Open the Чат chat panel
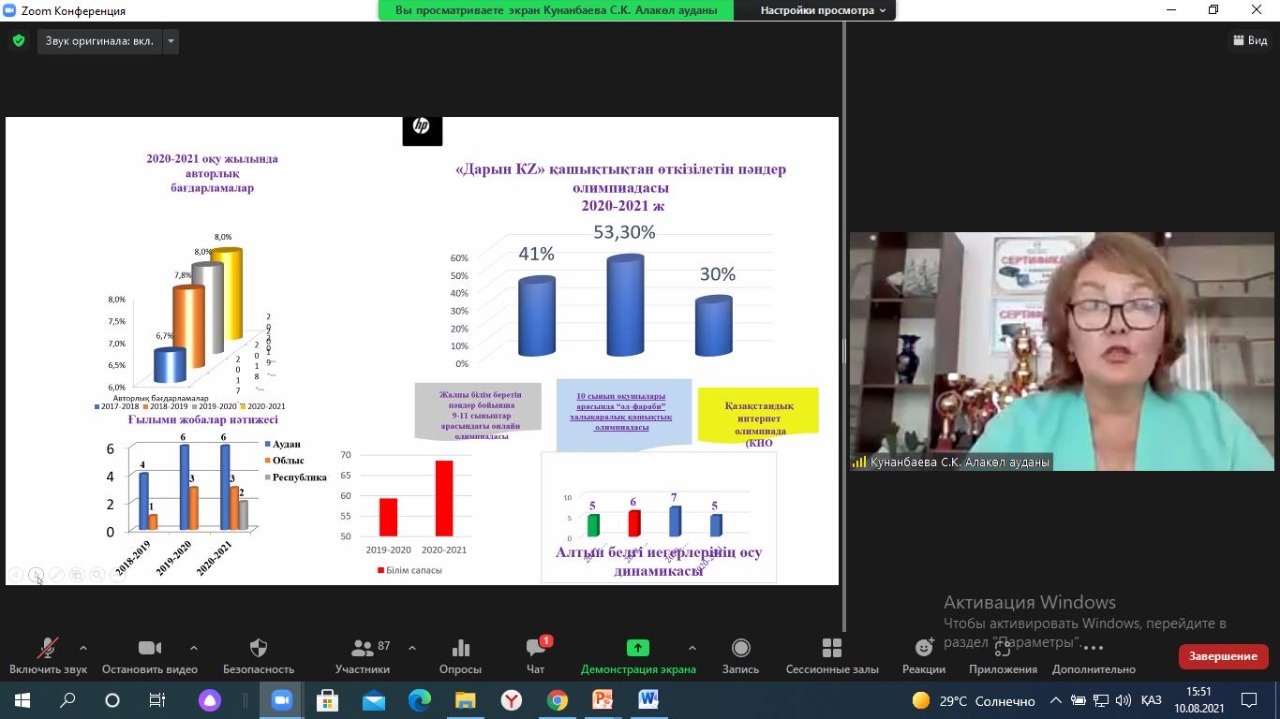 pyautogui.click(x=536, y=656)
